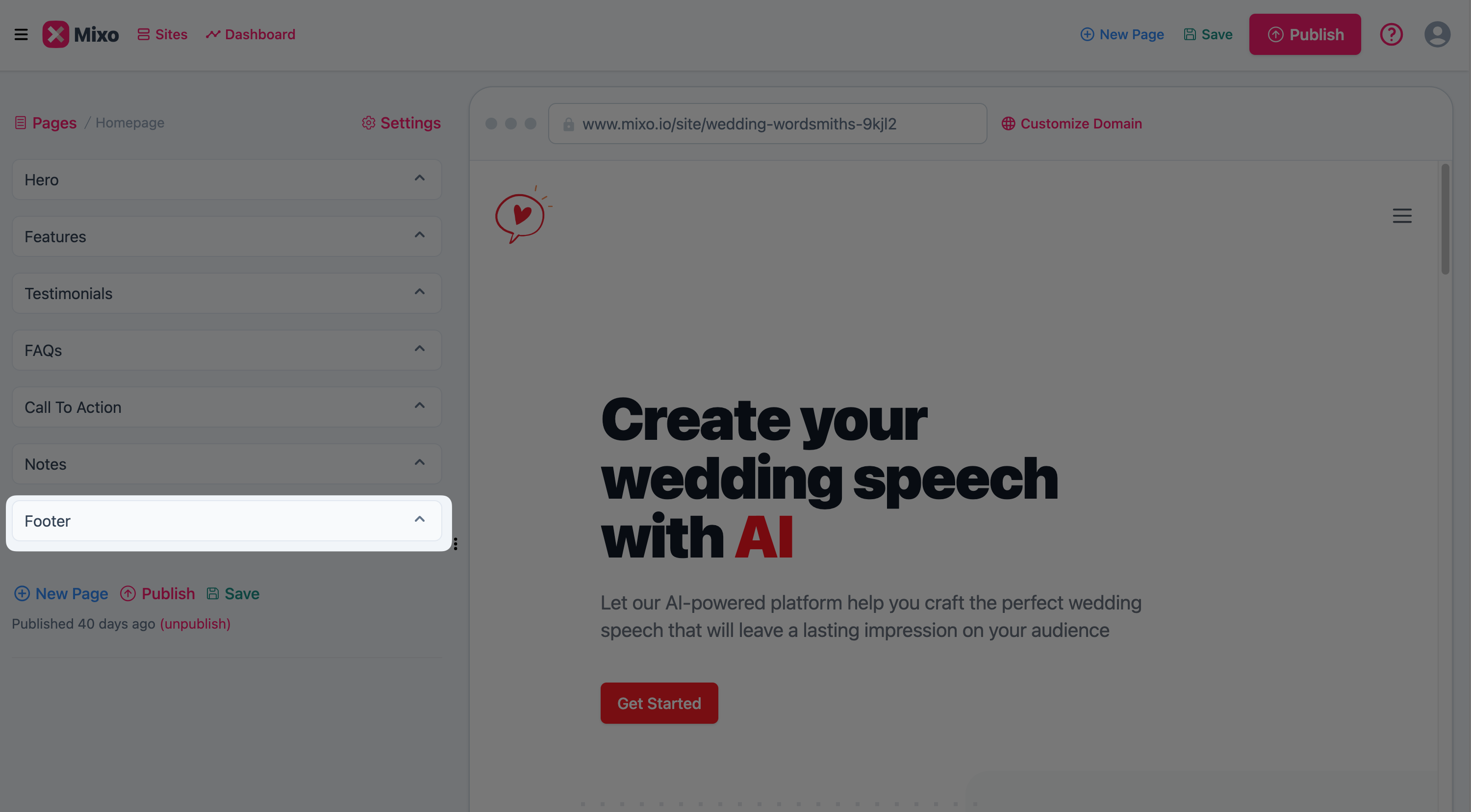Click the Pages breadcrumb menu item
This screenshot has height=812, width=1471.
[54, 123]
